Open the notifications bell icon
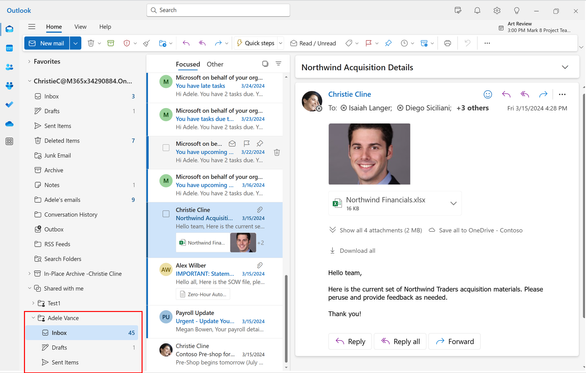This screenshot has height=373, width=586. coord(477,10)
